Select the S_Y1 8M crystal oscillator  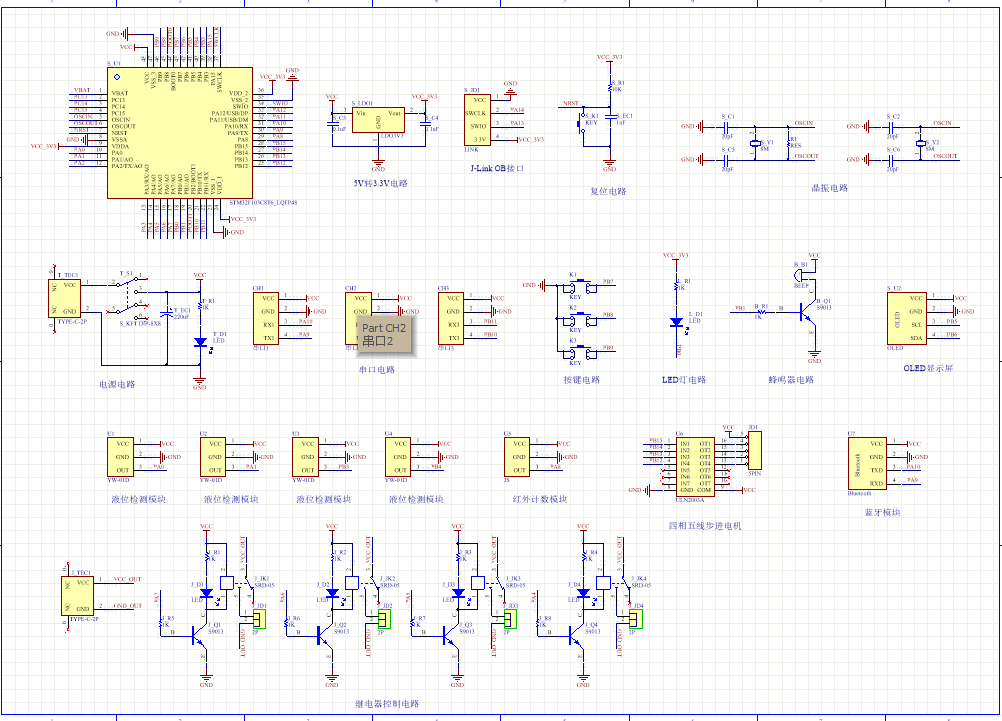tap(755, 143)
